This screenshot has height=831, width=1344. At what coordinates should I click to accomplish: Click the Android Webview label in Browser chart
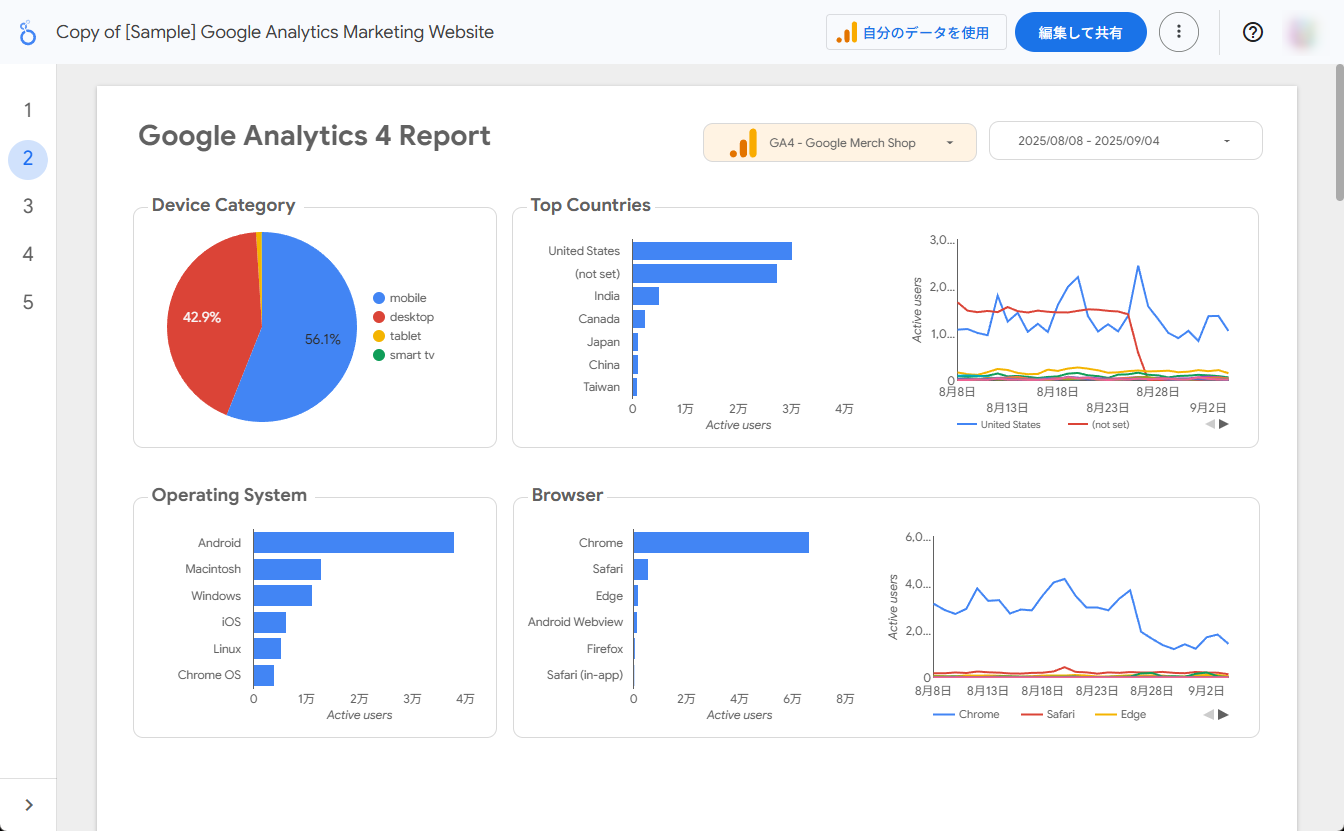(x=575, y=622)
